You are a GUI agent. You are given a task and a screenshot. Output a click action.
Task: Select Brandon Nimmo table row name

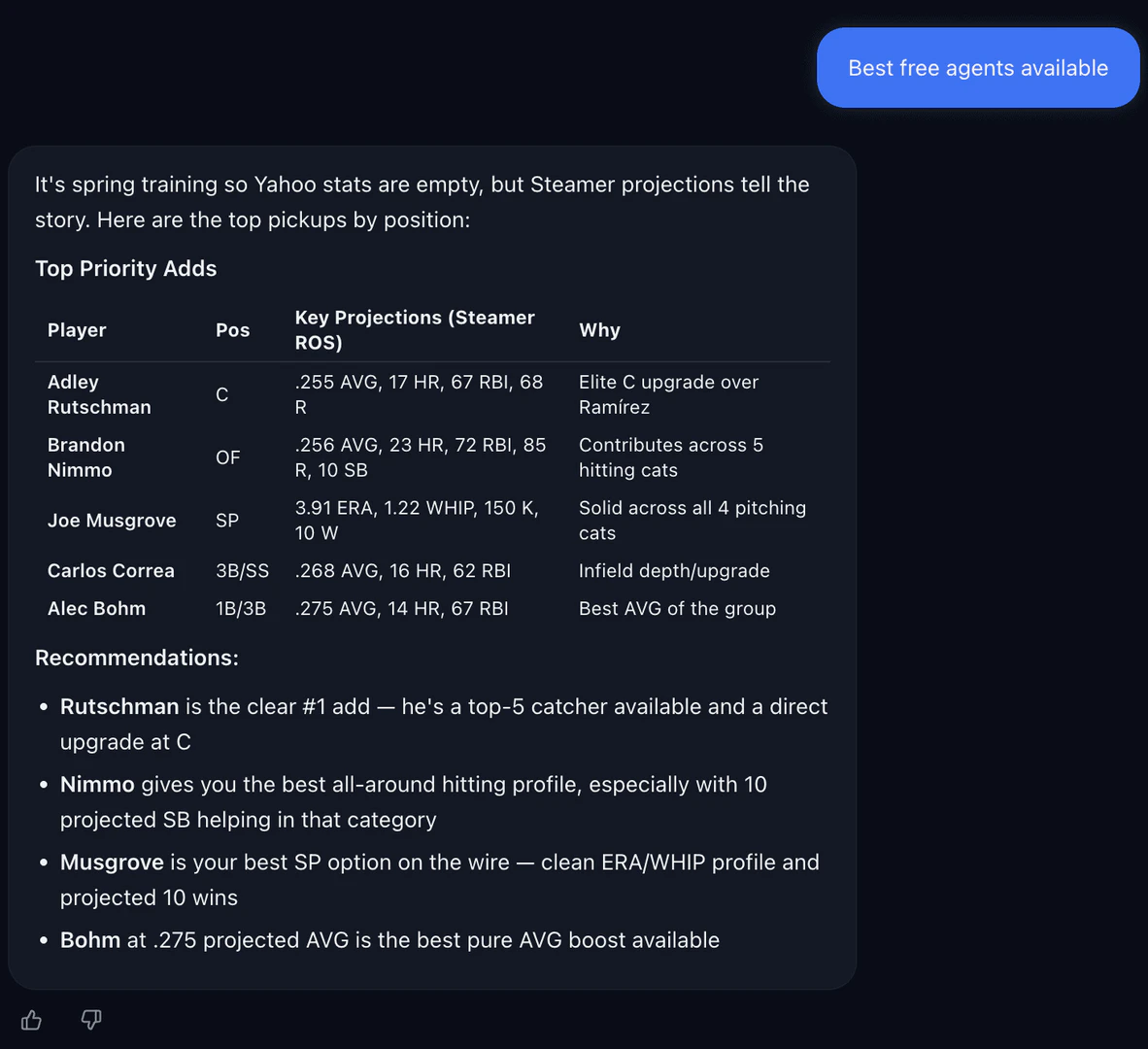tap(85, 457)
